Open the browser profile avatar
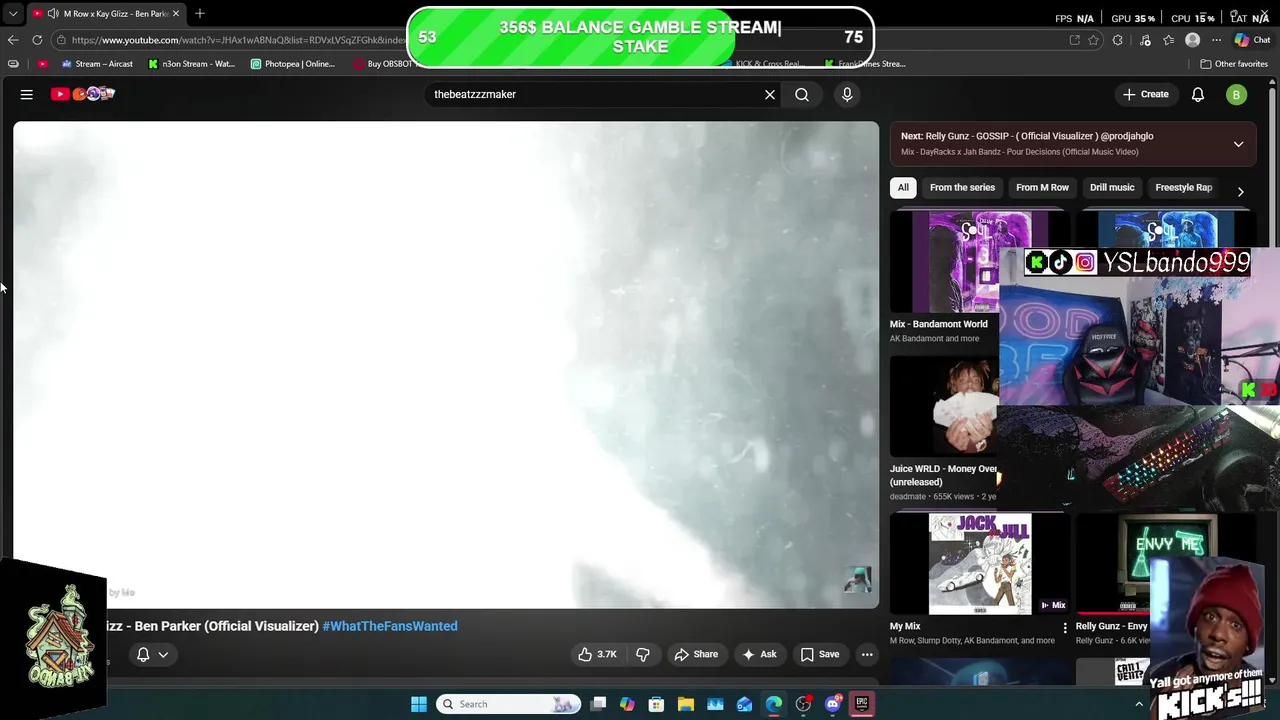The width and height of the screenshot is (1280, 720). point(1192,40)
